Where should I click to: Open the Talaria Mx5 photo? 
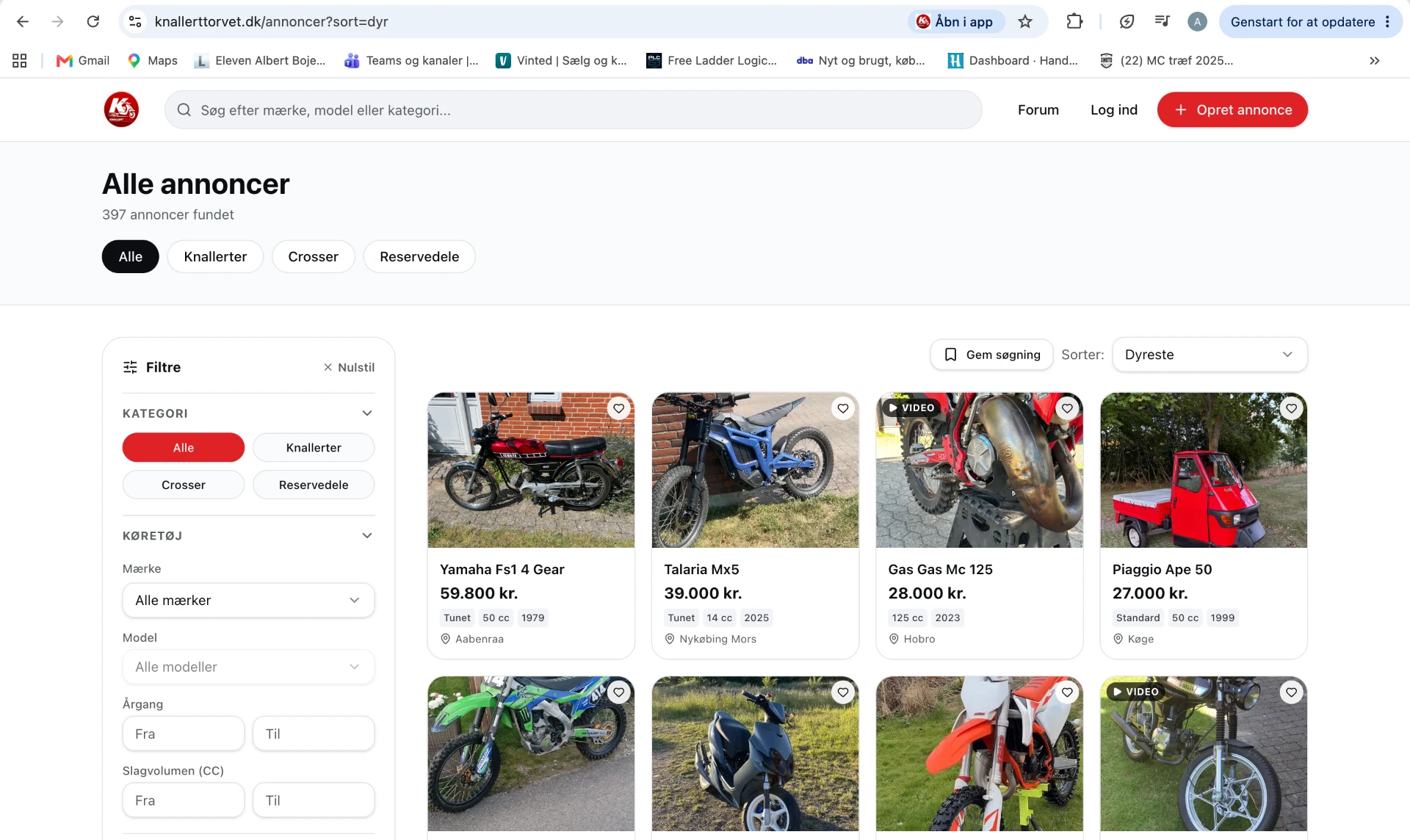tap(755, 470)
